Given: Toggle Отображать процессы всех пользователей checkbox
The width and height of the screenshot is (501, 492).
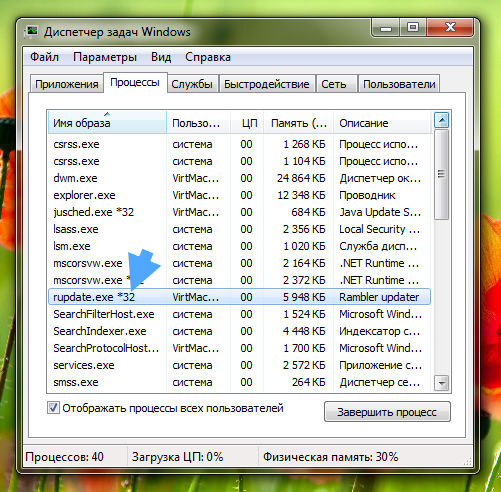Looking at the screenshot, I should pyautogui.click(x=53, y=408).
